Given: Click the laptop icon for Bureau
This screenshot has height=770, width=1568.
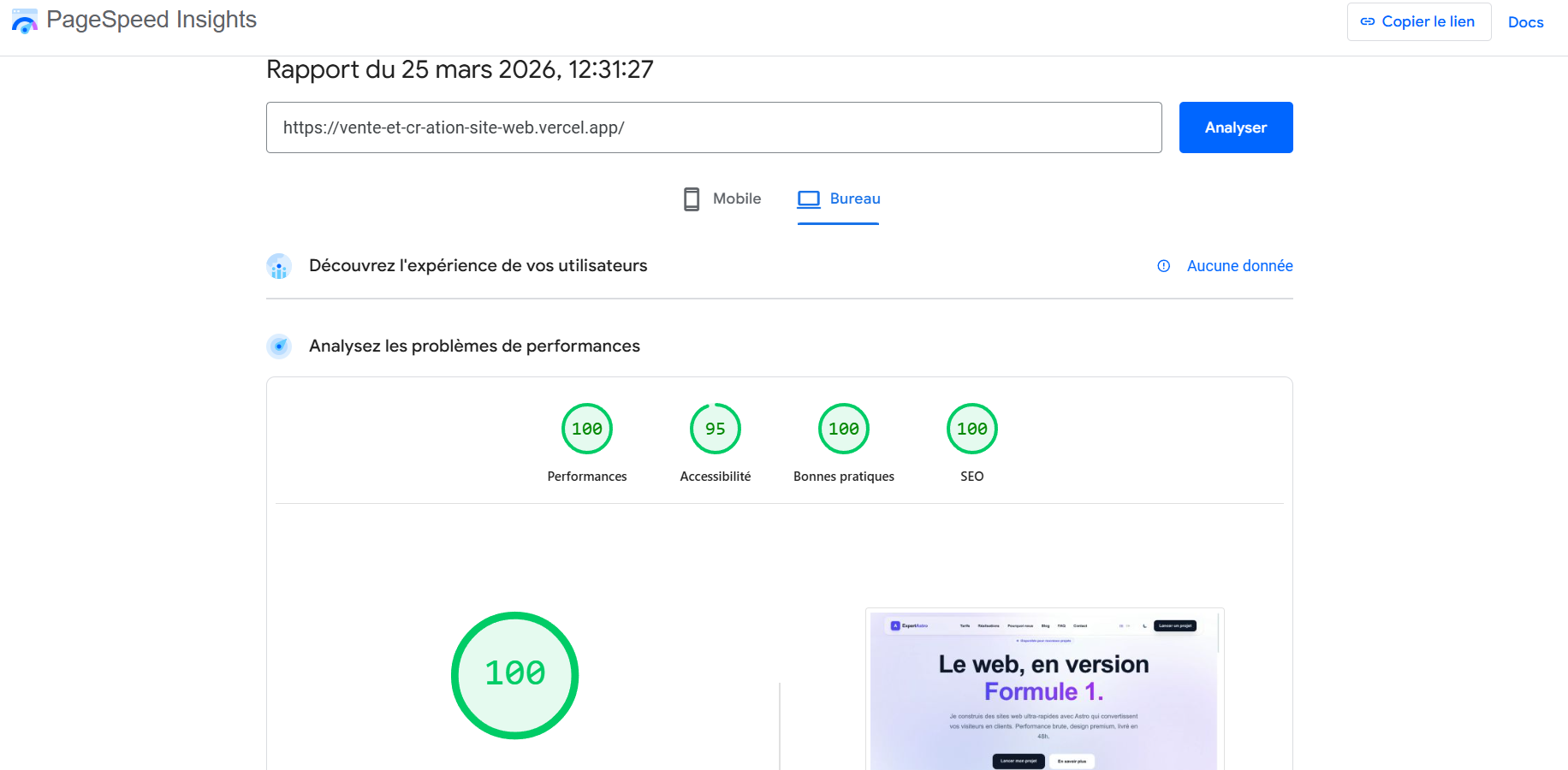Looking at the screenshot, I should (808, 199).
